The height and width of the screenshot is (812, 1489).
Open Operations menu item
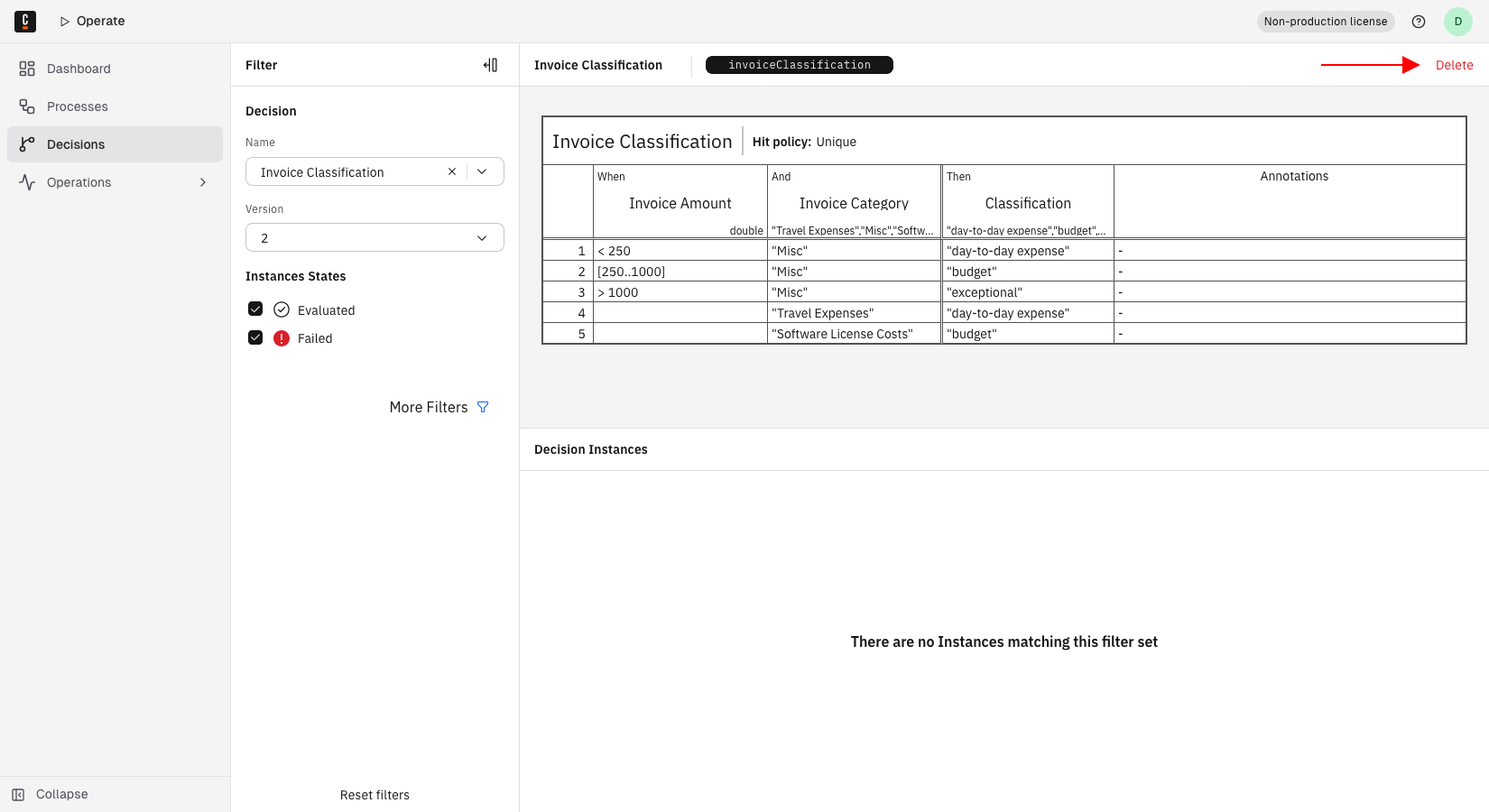pyautogui.click(x=115, y=182)
